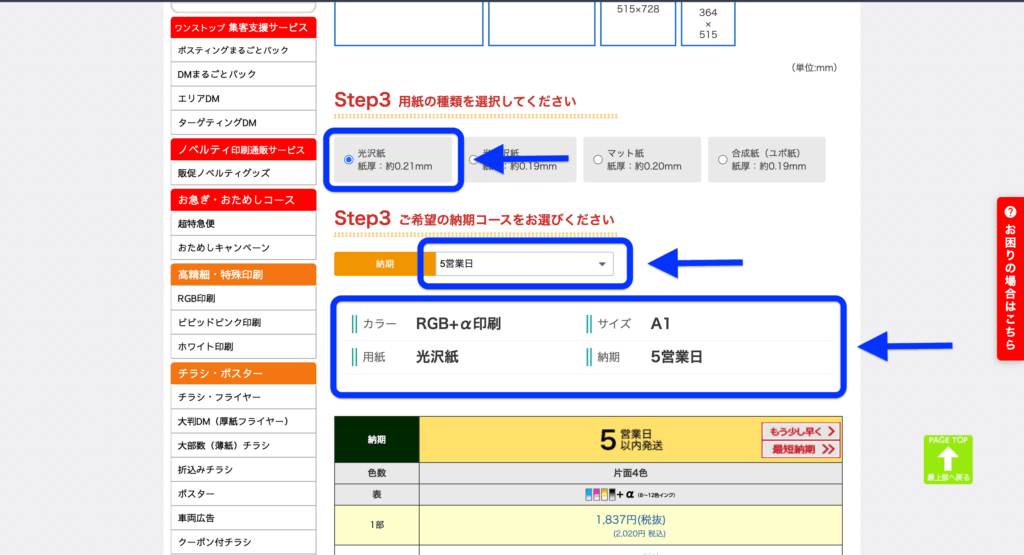The width and height of the screenshot is (1024, 555).
Task: Open 販促ノベルティグッズ link
Action: (243, 173)
